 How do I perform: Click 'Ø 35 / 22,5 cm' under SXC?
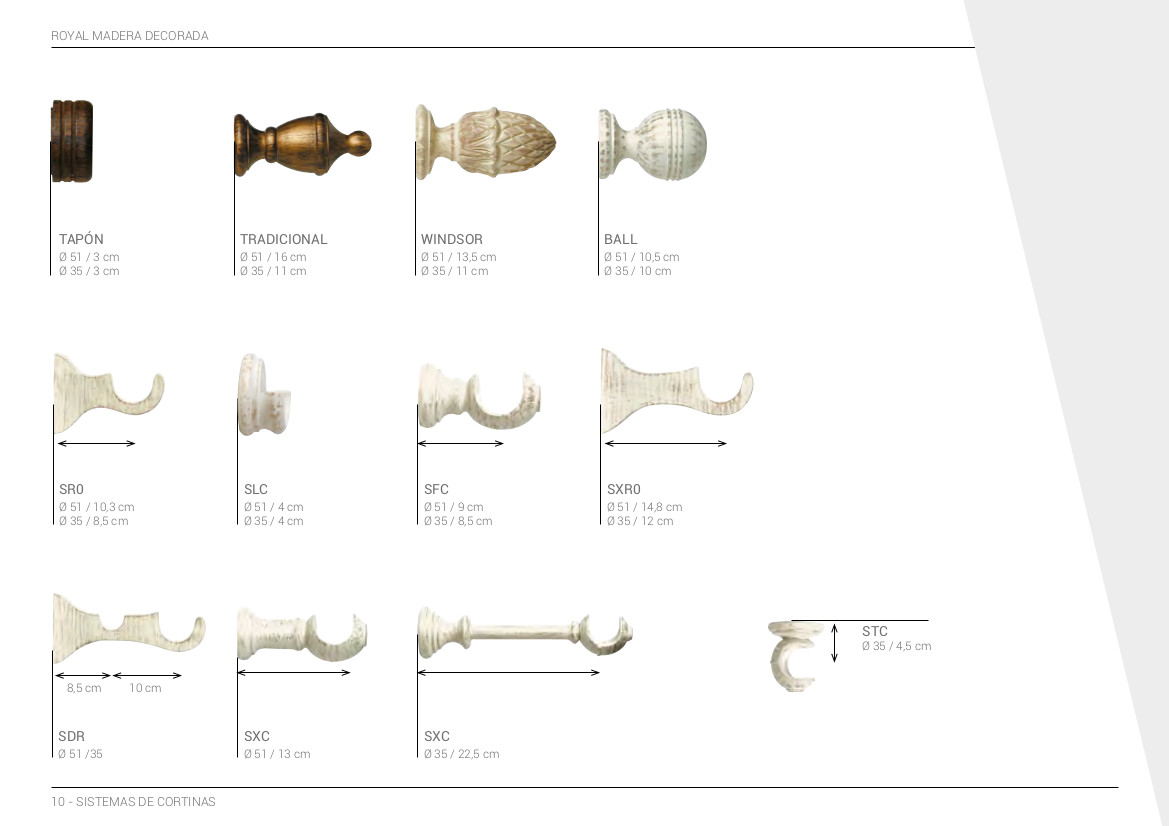(x=461, y=754)
